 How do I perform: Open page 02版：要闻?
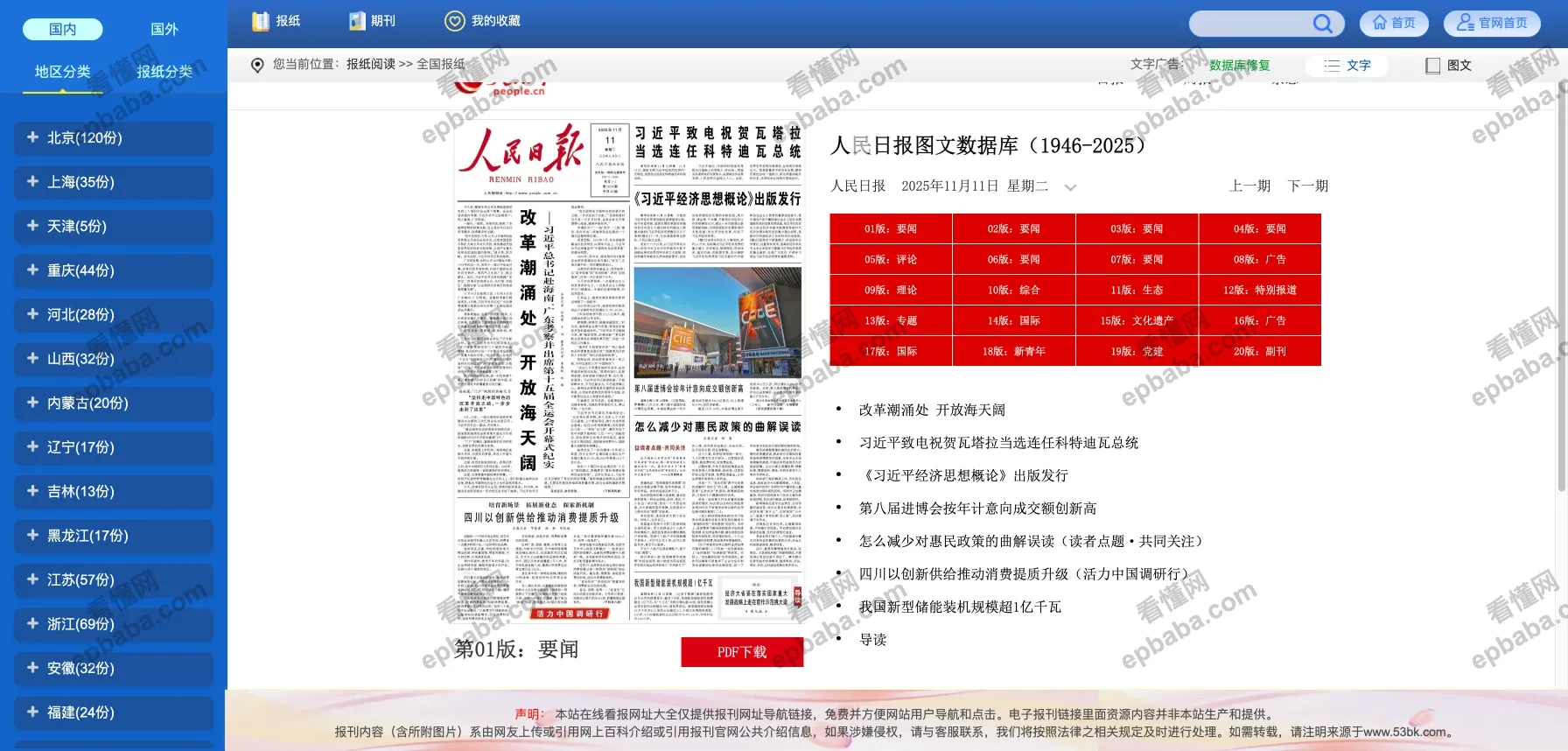point(1014,228)
